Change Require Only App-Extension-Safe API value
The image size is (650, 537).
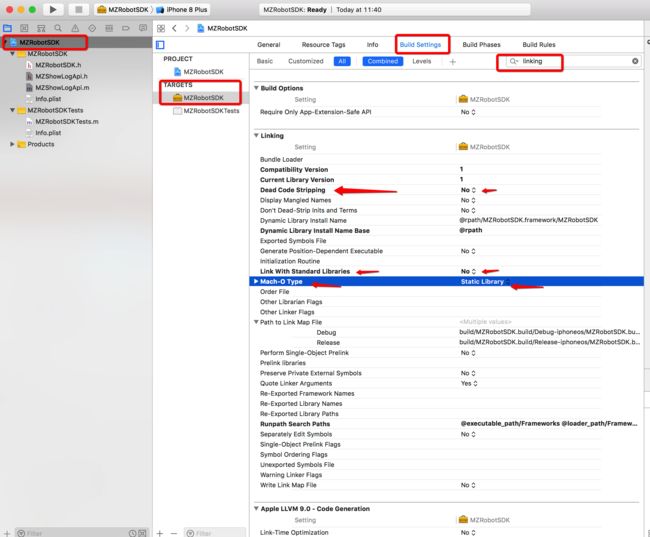pos(468,112)
